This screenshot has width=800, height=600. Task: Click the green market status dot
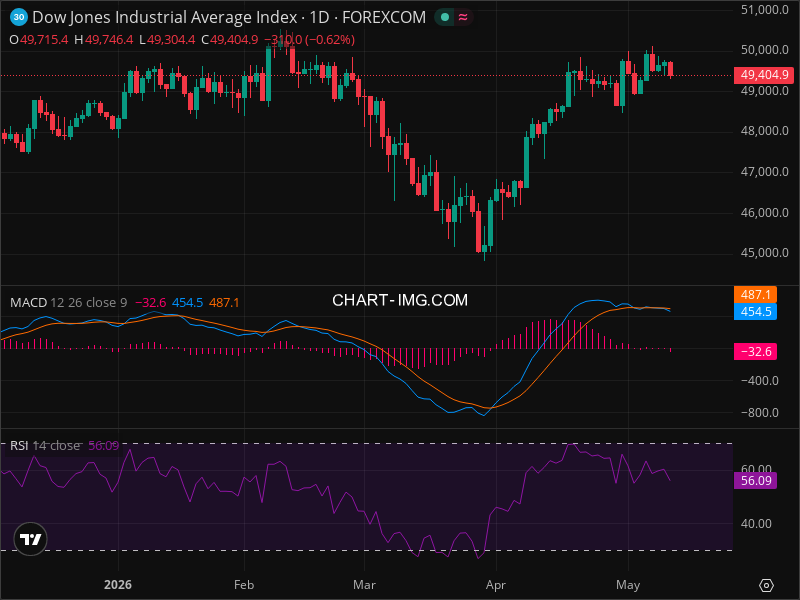coord(445,17)
